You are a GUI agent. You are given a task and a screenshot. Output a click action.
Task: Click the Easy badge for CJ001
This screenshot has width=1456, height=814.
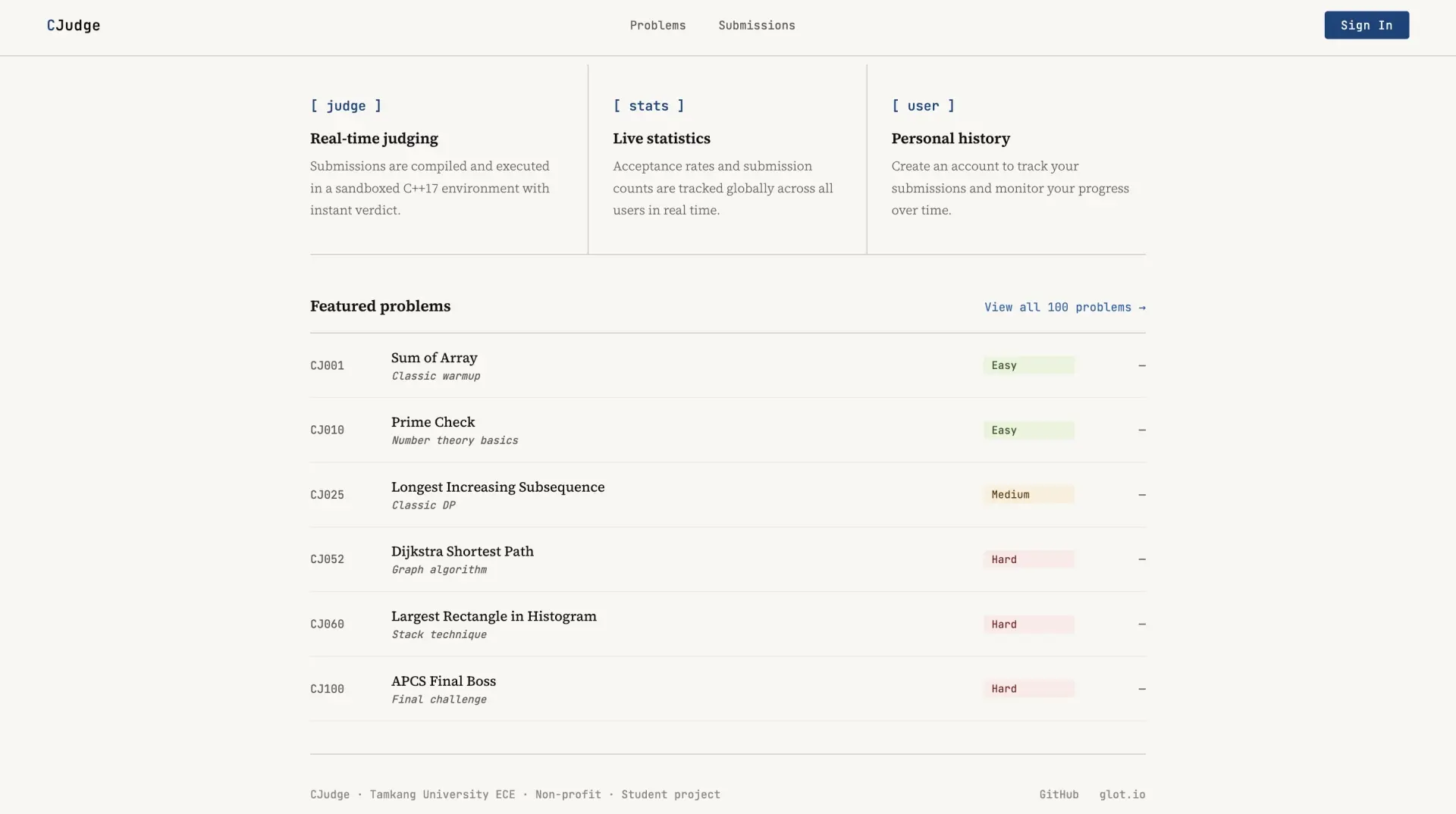click(1028, 365)
